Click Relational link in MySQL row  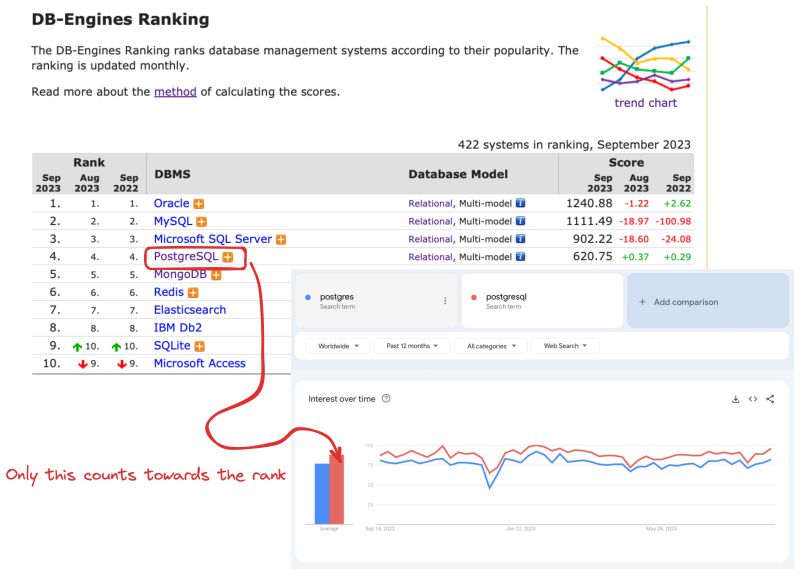point(430,221)
